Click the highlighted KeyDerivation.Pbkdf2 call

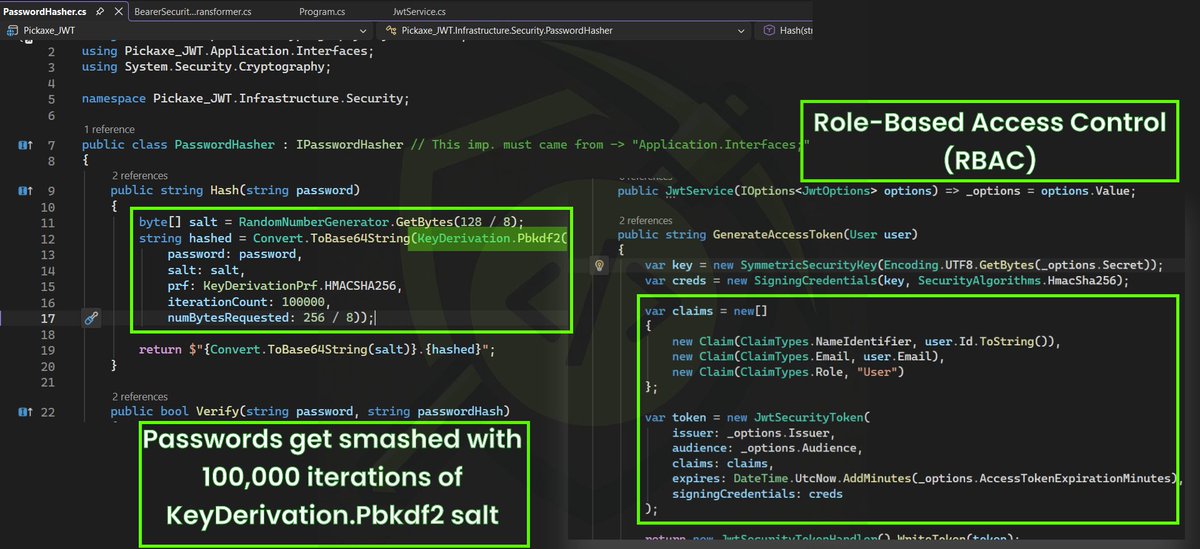coord(490,238)
